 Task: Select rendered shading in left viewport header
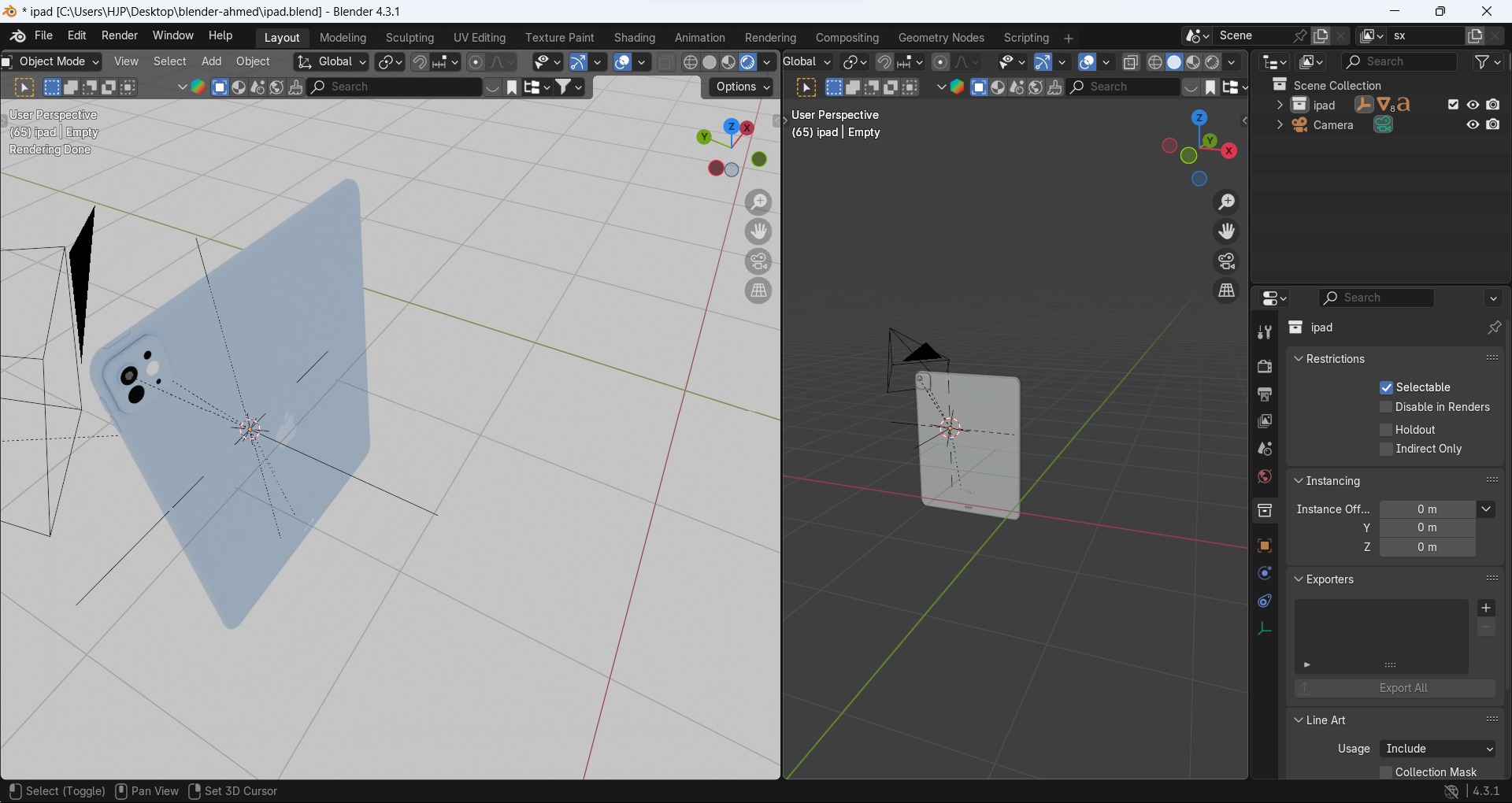(x=748, y=62)
